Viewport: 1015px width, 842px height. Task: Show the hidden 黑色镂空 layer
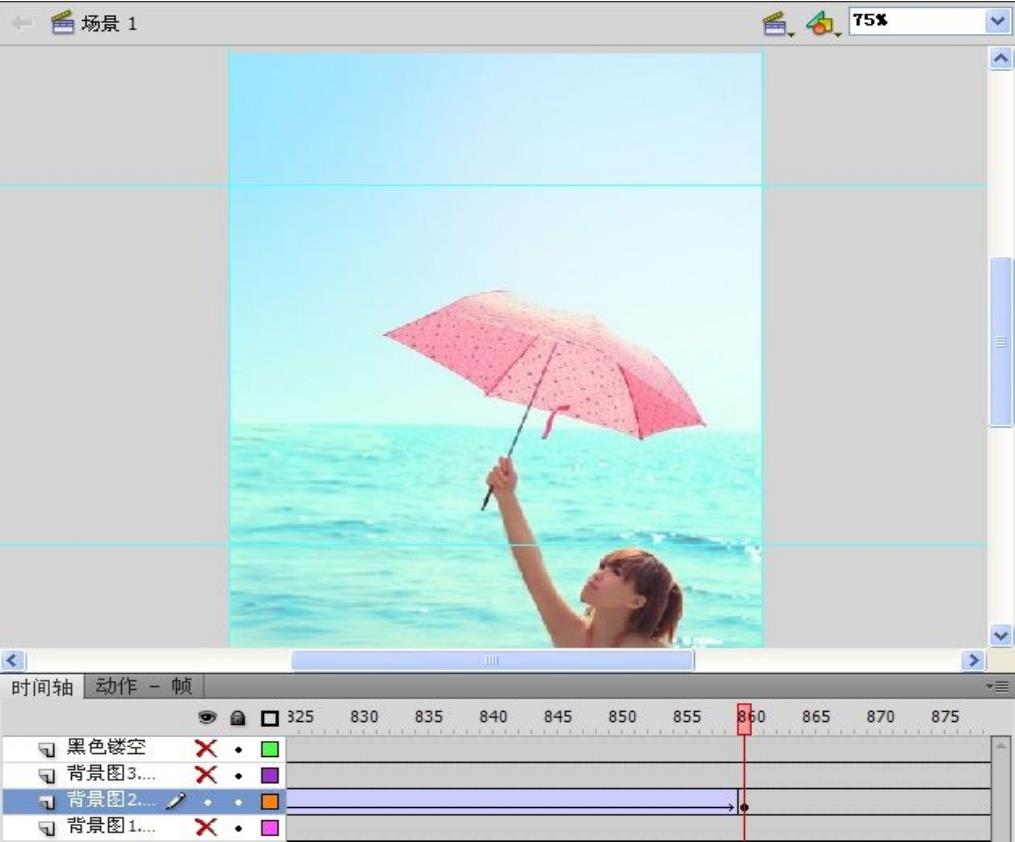point(206,748)
